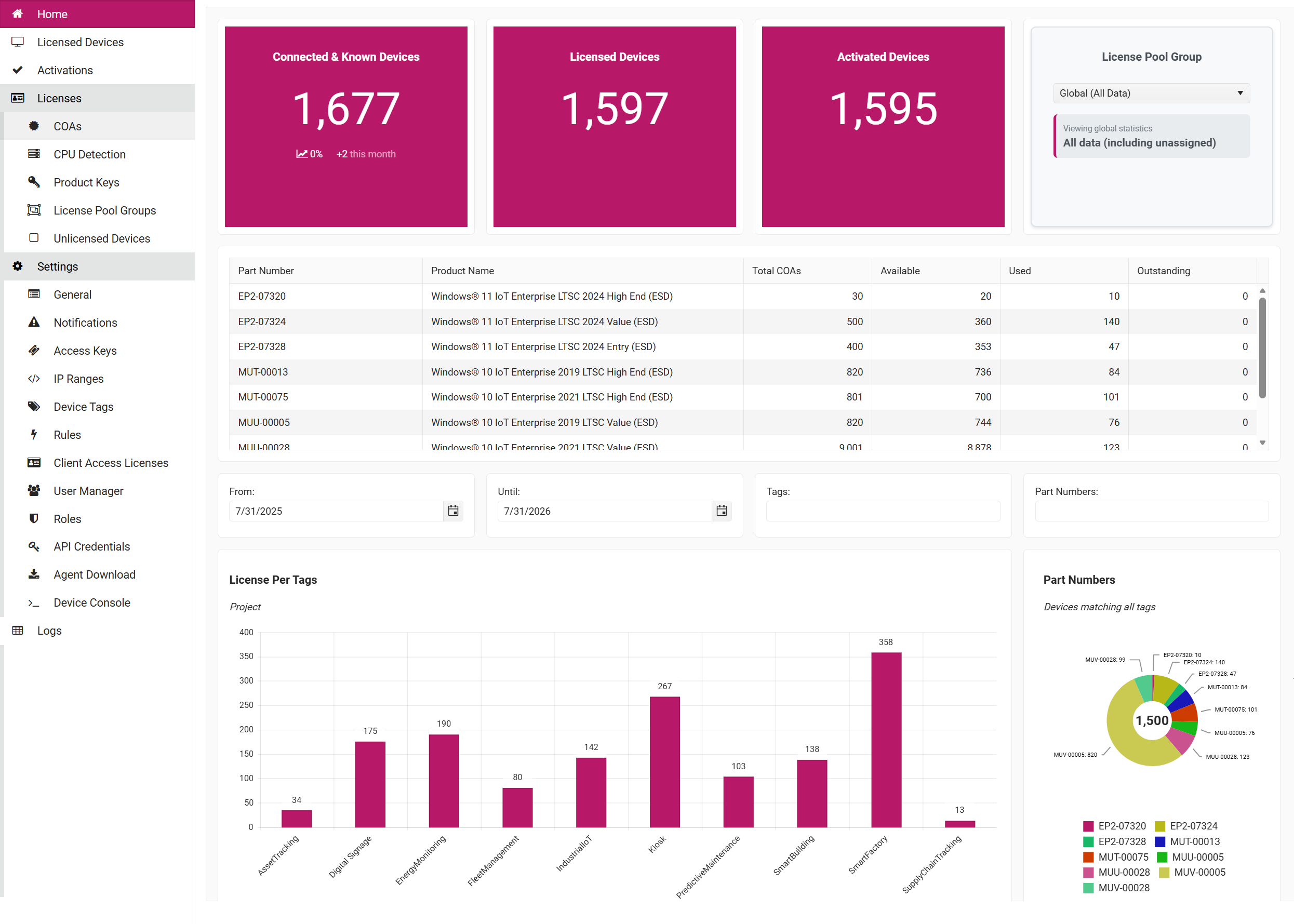Click the COA table vertical scrollbar thumb
The image size is (1294, 924).
point(1262,348)
